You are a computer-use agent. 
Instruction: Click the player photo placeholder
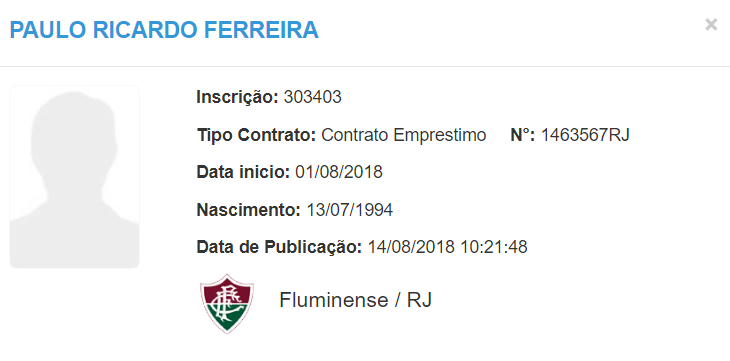pyautogui.click(x=74, y=177)
